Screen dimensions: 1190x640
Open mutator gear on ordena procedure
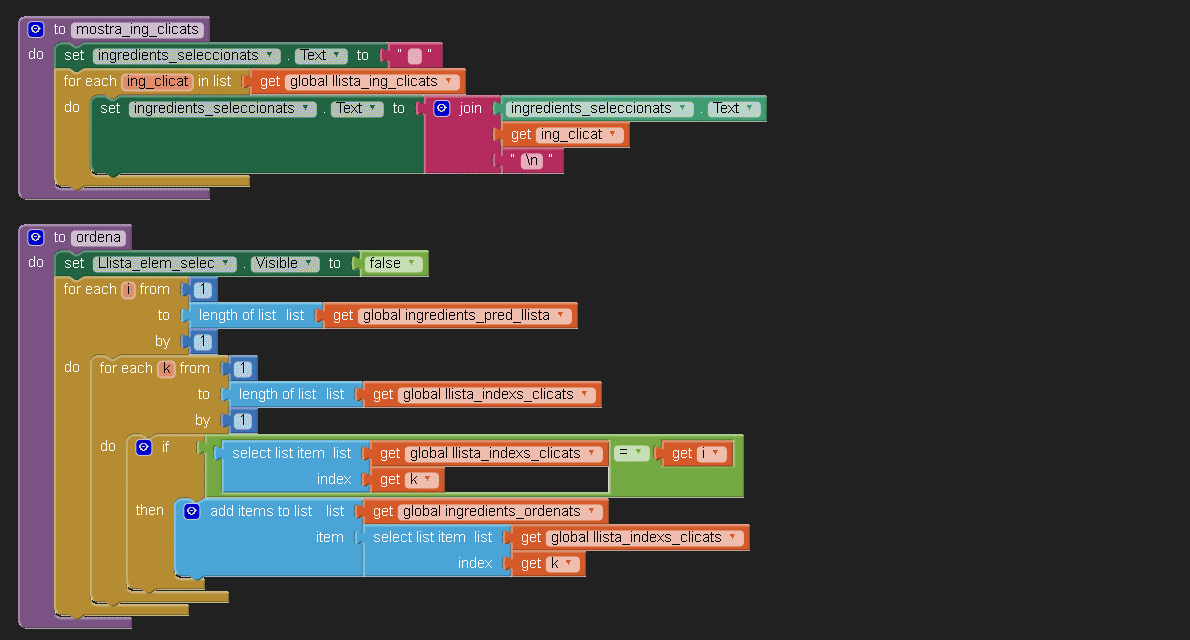pyautogui.click(x=36, y=237)
